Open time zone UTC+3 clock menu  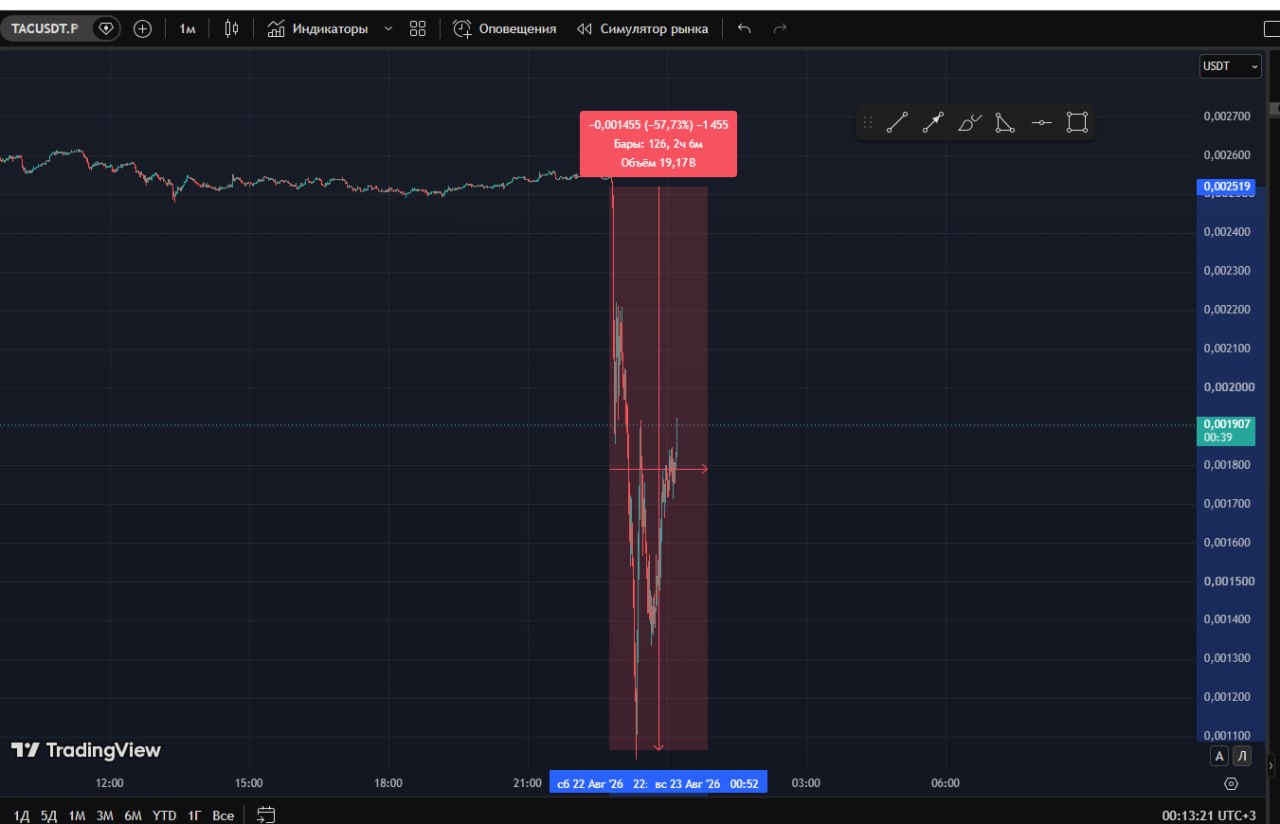click(x=1209, y=815)
